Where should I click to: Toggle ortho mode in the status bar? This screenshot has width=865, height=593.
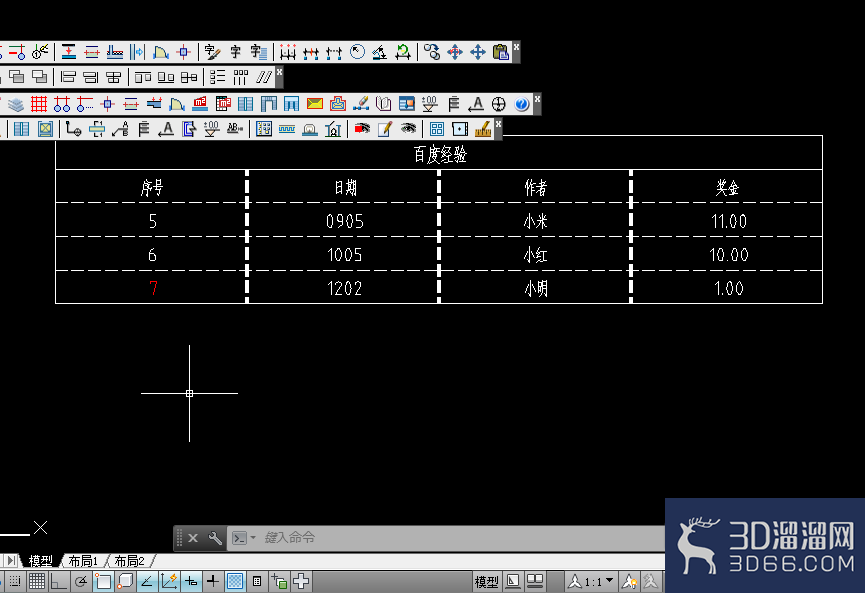(x=58, y=581)
